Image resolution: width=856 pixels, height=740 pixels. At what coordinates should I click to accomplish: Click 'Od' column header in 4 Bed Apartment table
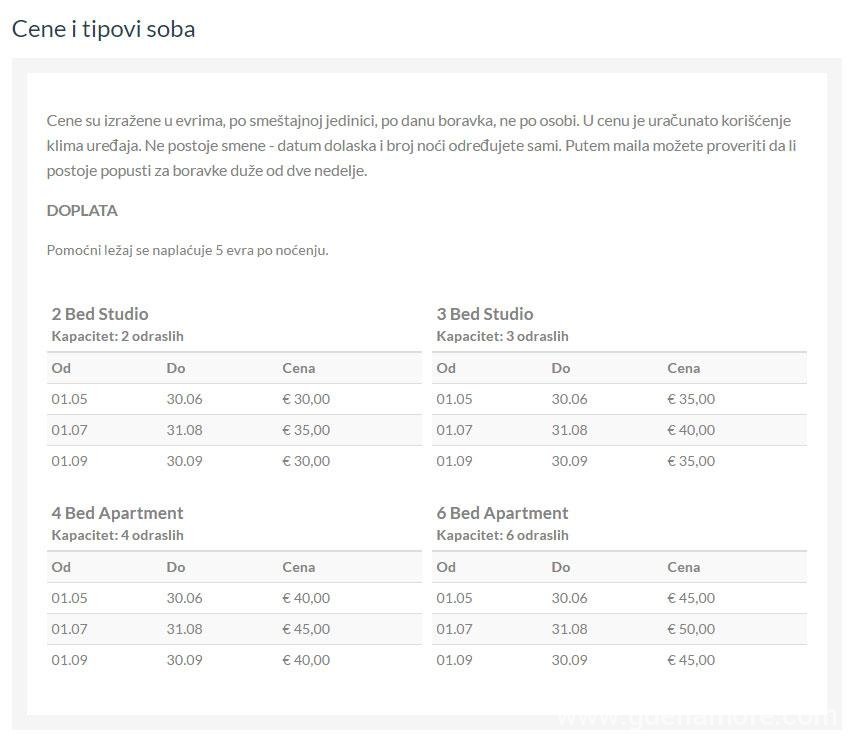coord(61,568)
